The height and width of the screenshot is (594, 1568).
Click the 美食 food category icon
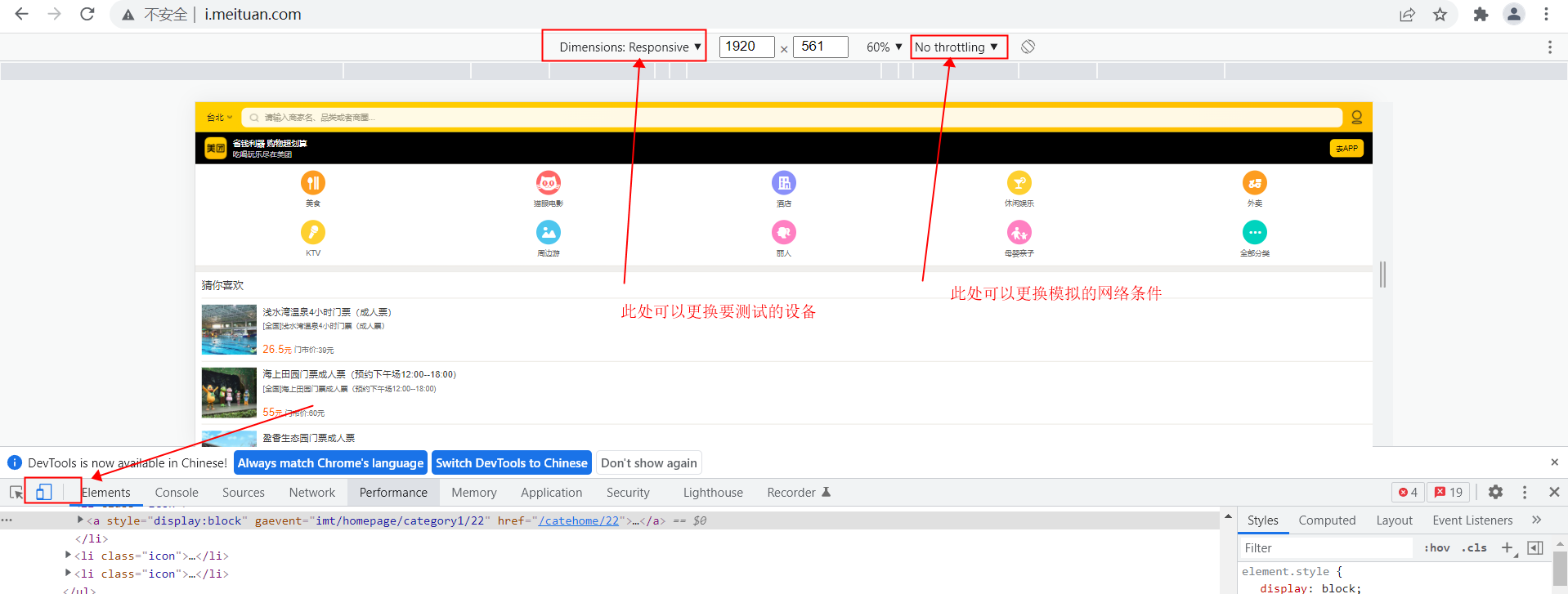313,183
